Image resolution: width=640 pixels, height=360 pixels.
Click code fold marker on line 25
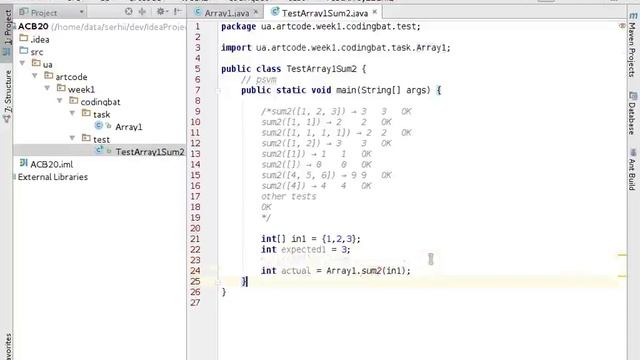coord(218,282)
